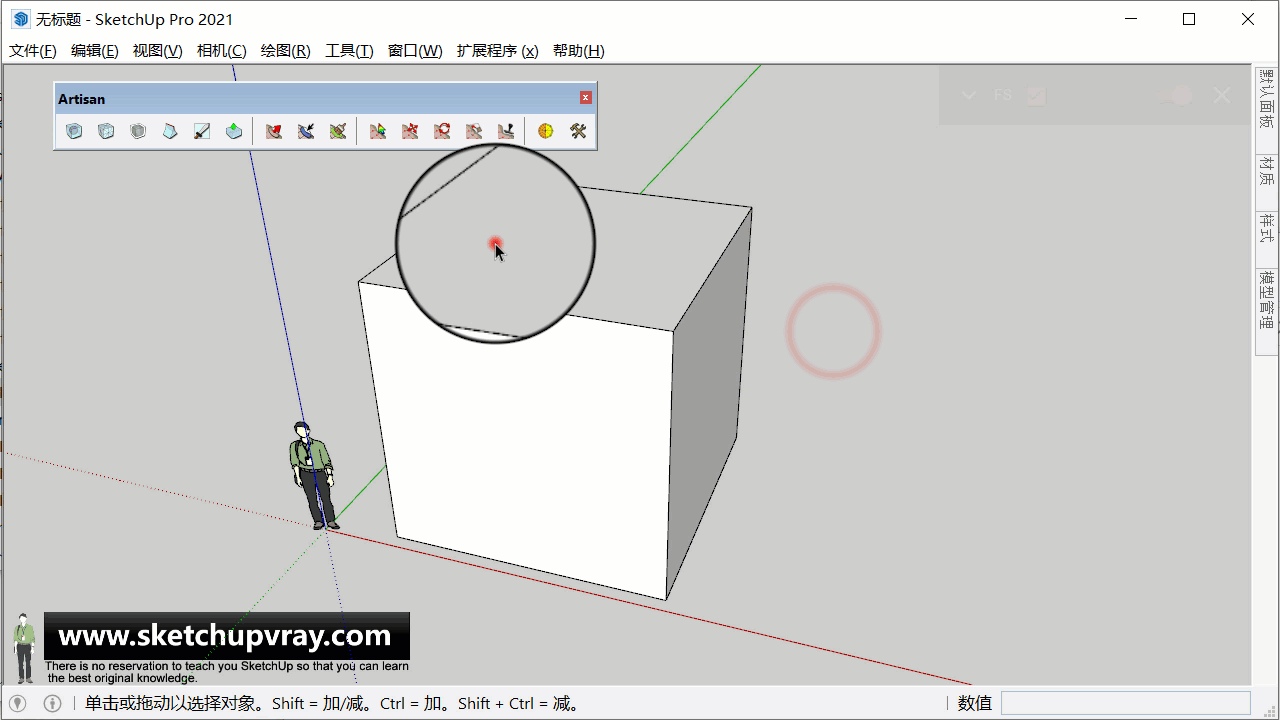Screen dimensions: 1280x720
Task: Open the 相机(C) menu
Action: tap(222, 51)
